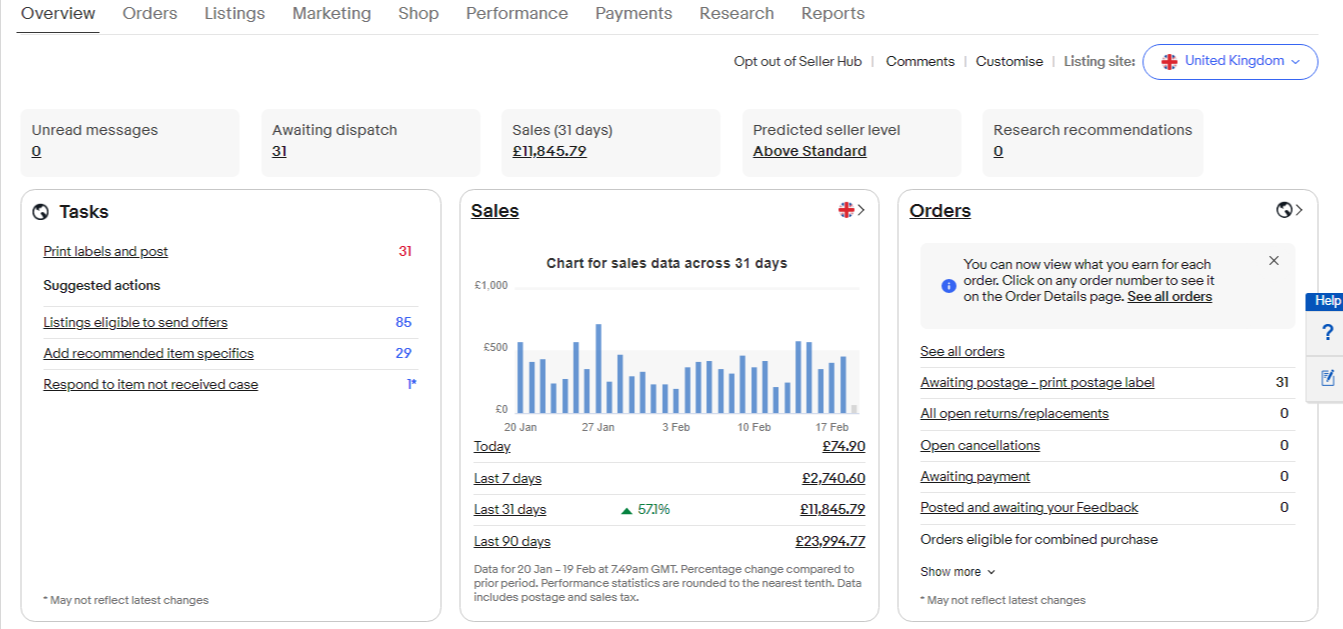Click the blue info icon in Orders notice

(948, 286)
